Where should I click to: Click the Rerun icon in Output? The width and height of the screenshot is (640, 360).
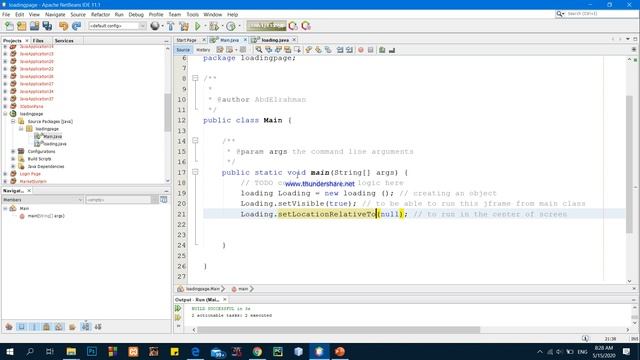(178, 308)
